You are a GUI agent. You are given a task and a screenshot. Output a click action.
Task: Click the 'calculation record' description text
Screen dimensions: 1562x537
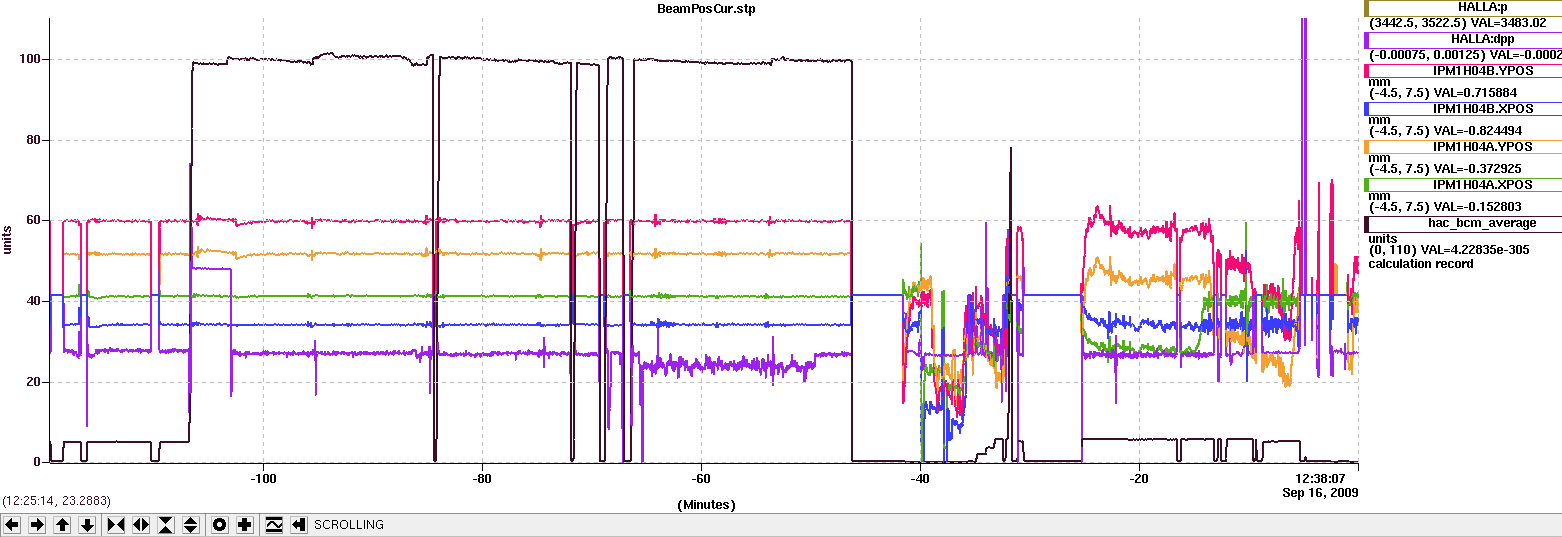coord(1421,263)
